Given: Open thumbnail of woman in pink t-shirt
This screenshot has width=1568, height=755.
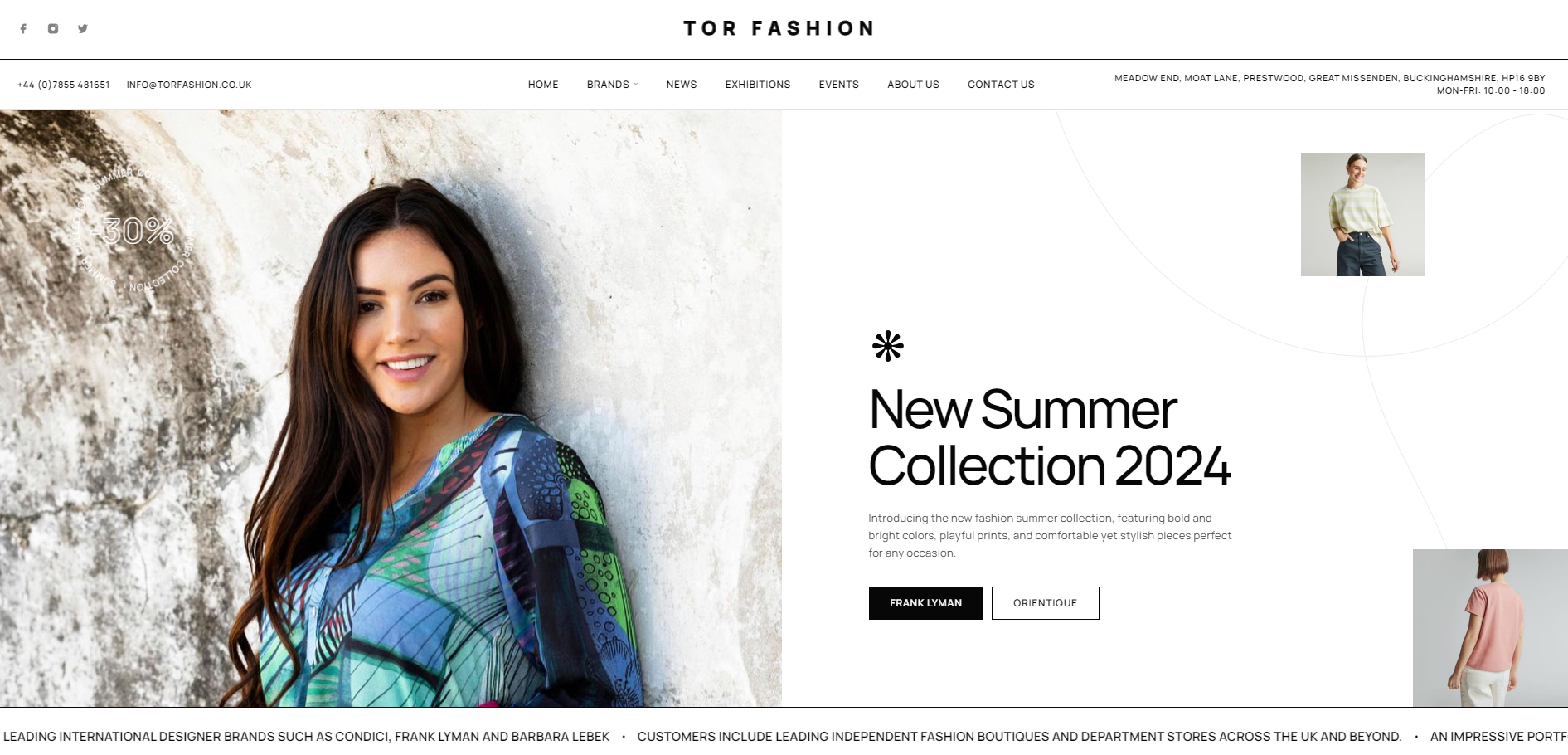Looking at the screenshot, I should (1490, 628).
